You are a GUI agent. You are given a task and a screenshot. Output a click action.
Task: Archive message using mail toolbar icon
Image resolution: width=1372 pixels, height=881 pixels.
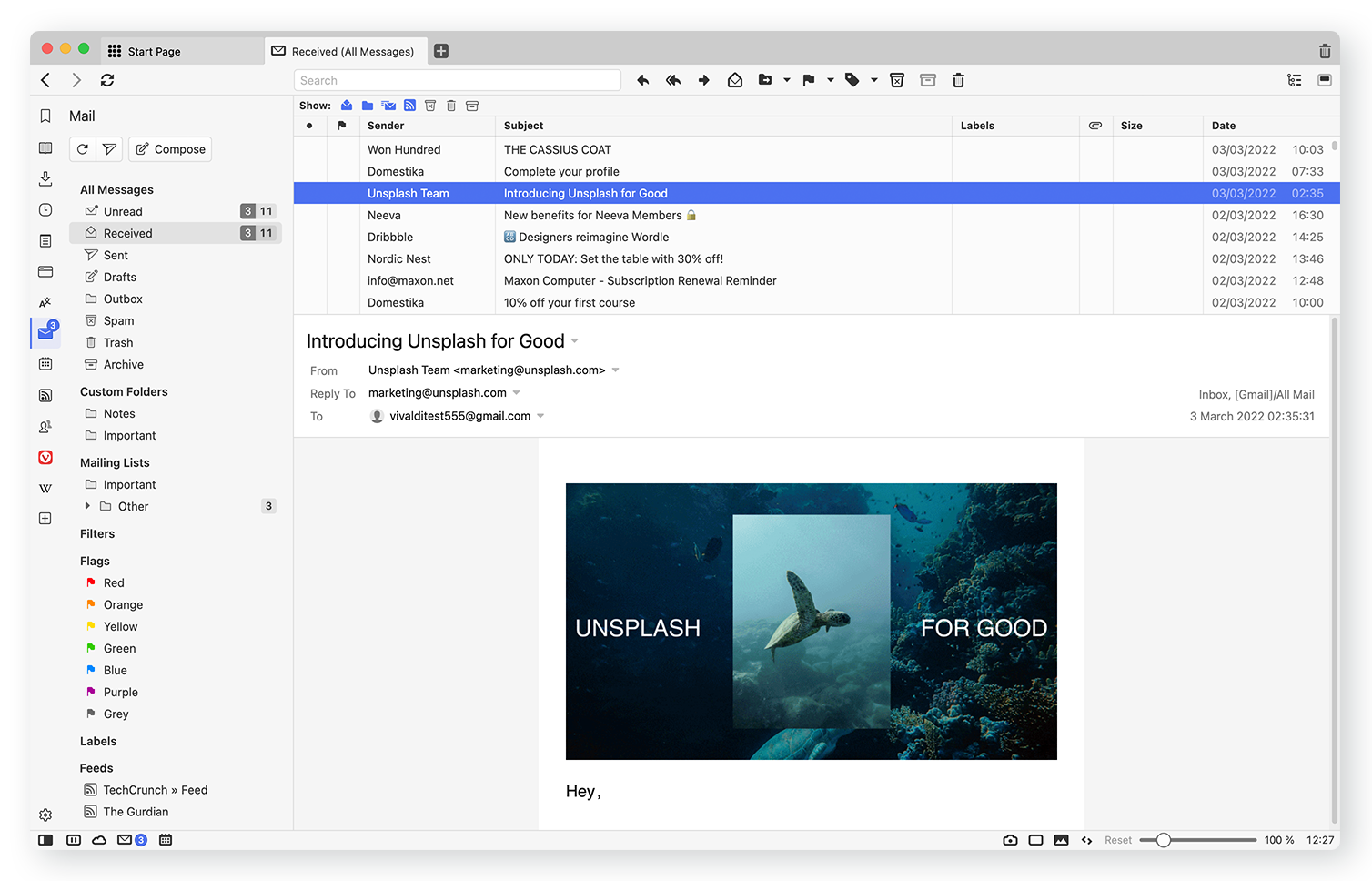pyautogui.click(x=928, y=80)
